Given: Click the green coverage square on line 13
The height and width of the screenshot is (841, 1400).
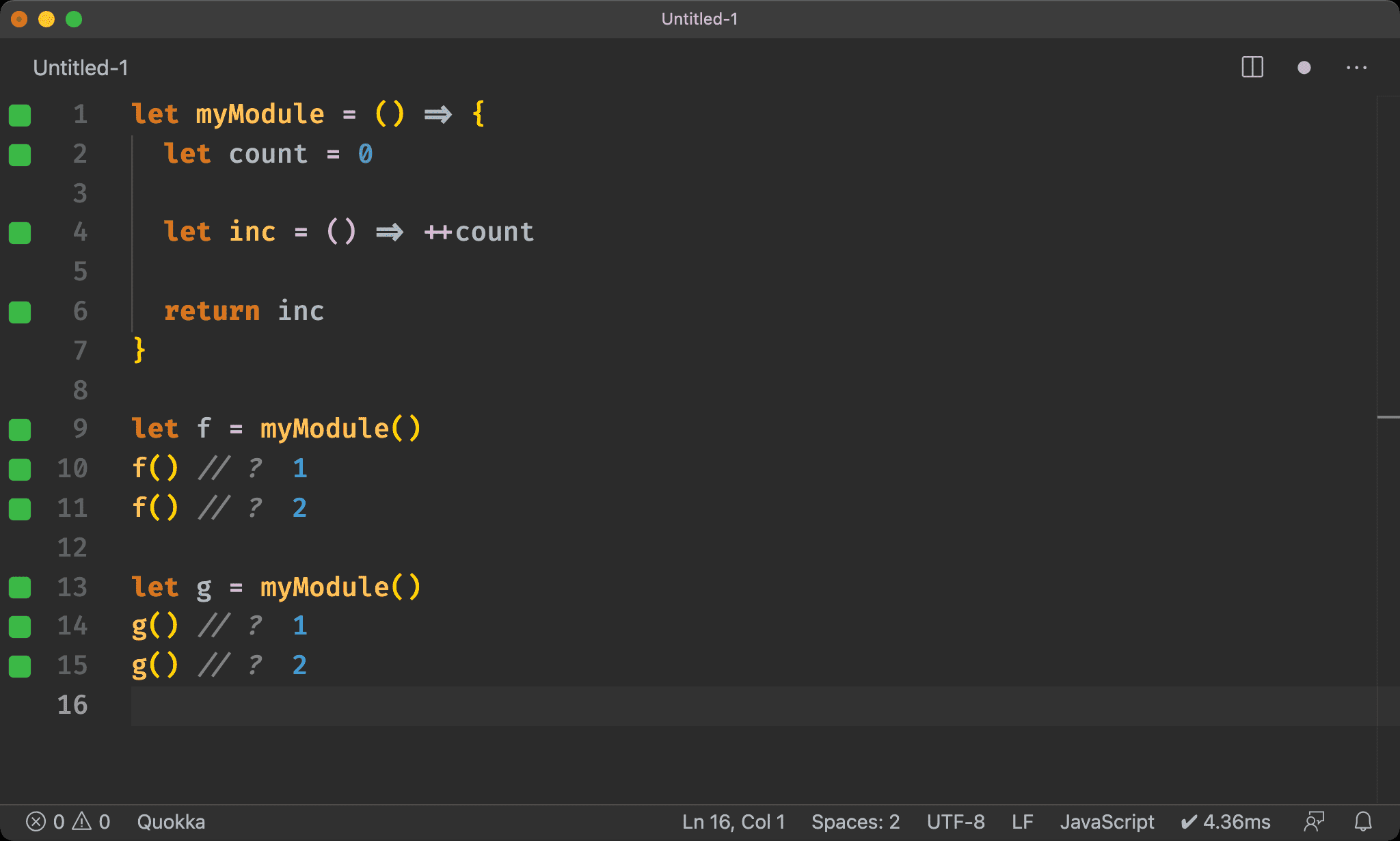Looking at the screenshot, I should point(20,587).
